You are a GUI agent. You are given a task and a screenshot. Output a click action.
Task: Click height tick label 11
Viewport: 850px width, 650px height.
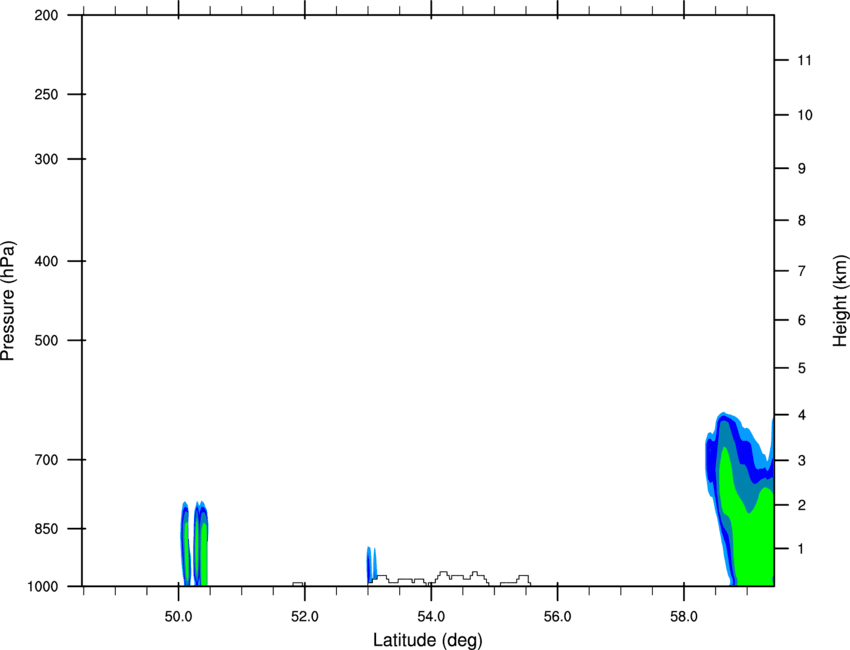pos(804,60)
